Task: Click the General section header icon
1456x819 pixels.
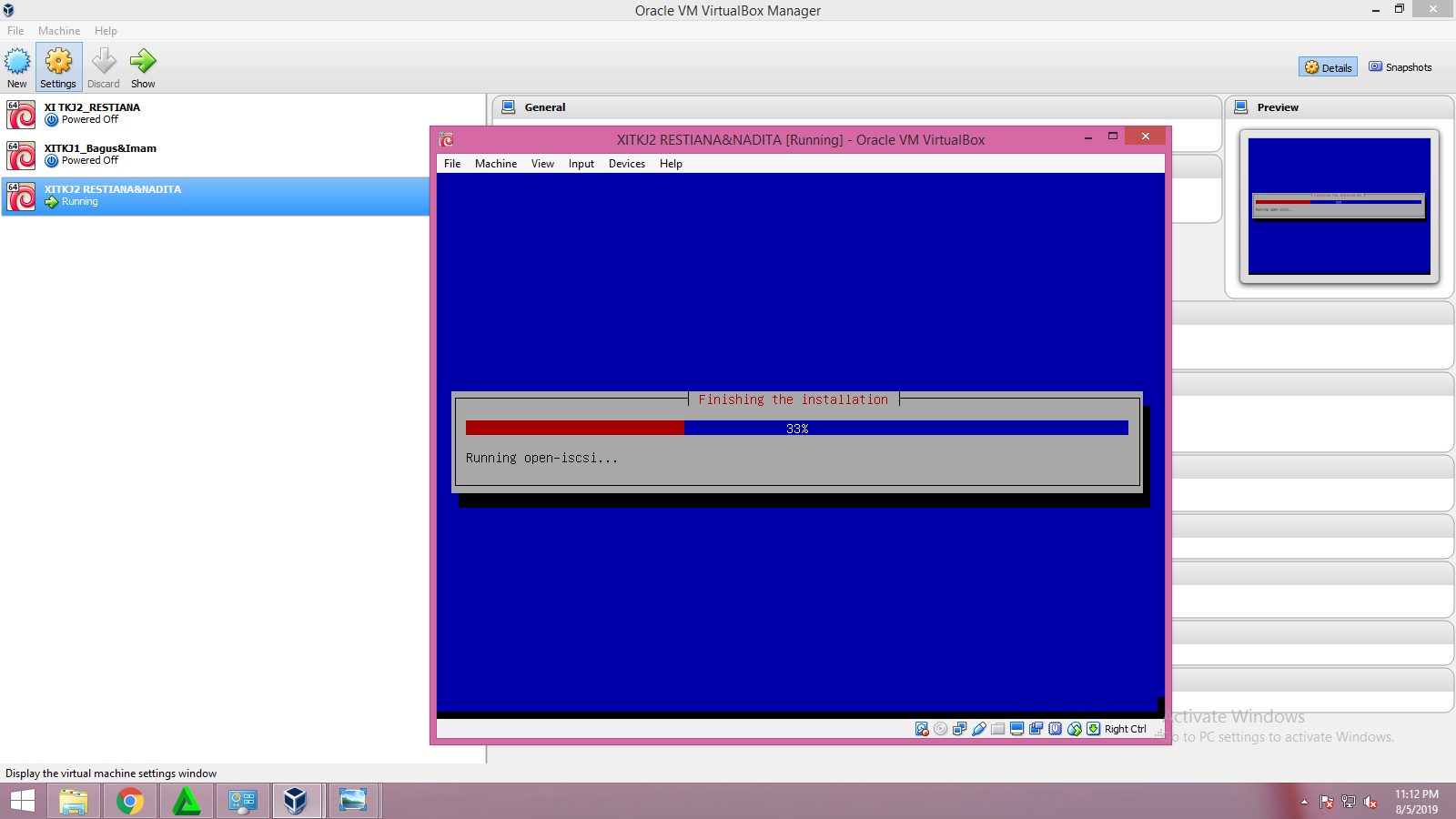Action: tap(509, 107)
